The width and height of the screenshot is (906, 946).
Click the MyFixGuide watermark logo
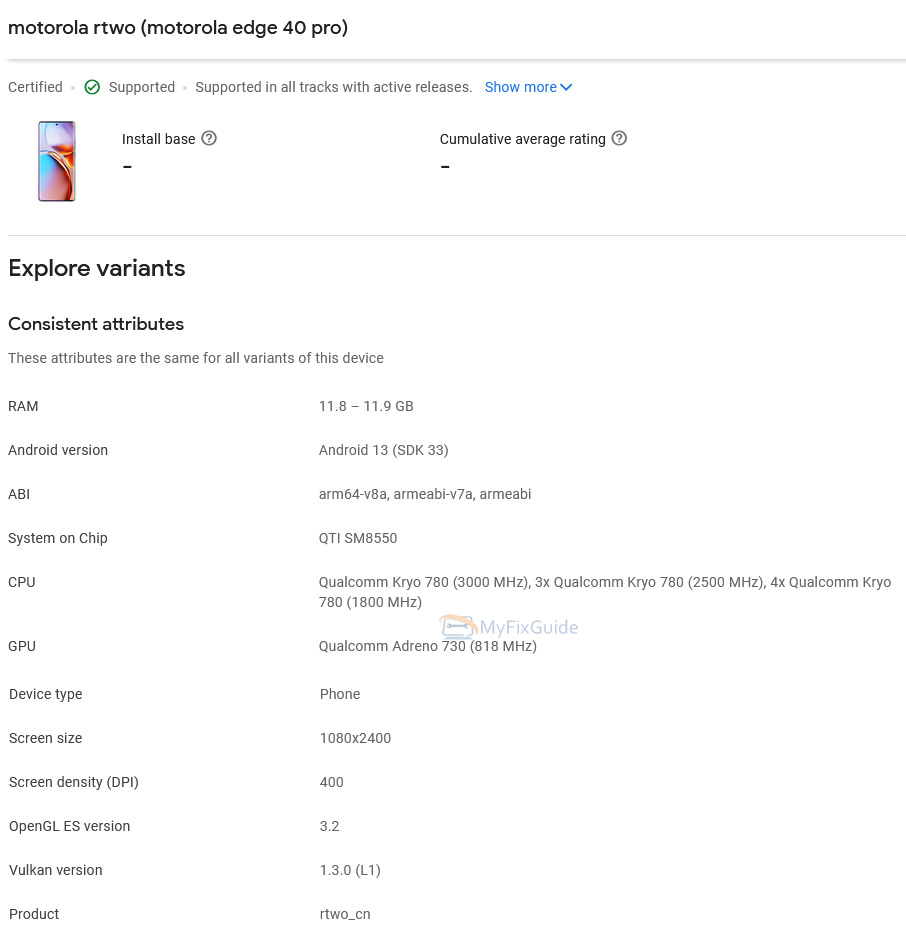(509, 628)
